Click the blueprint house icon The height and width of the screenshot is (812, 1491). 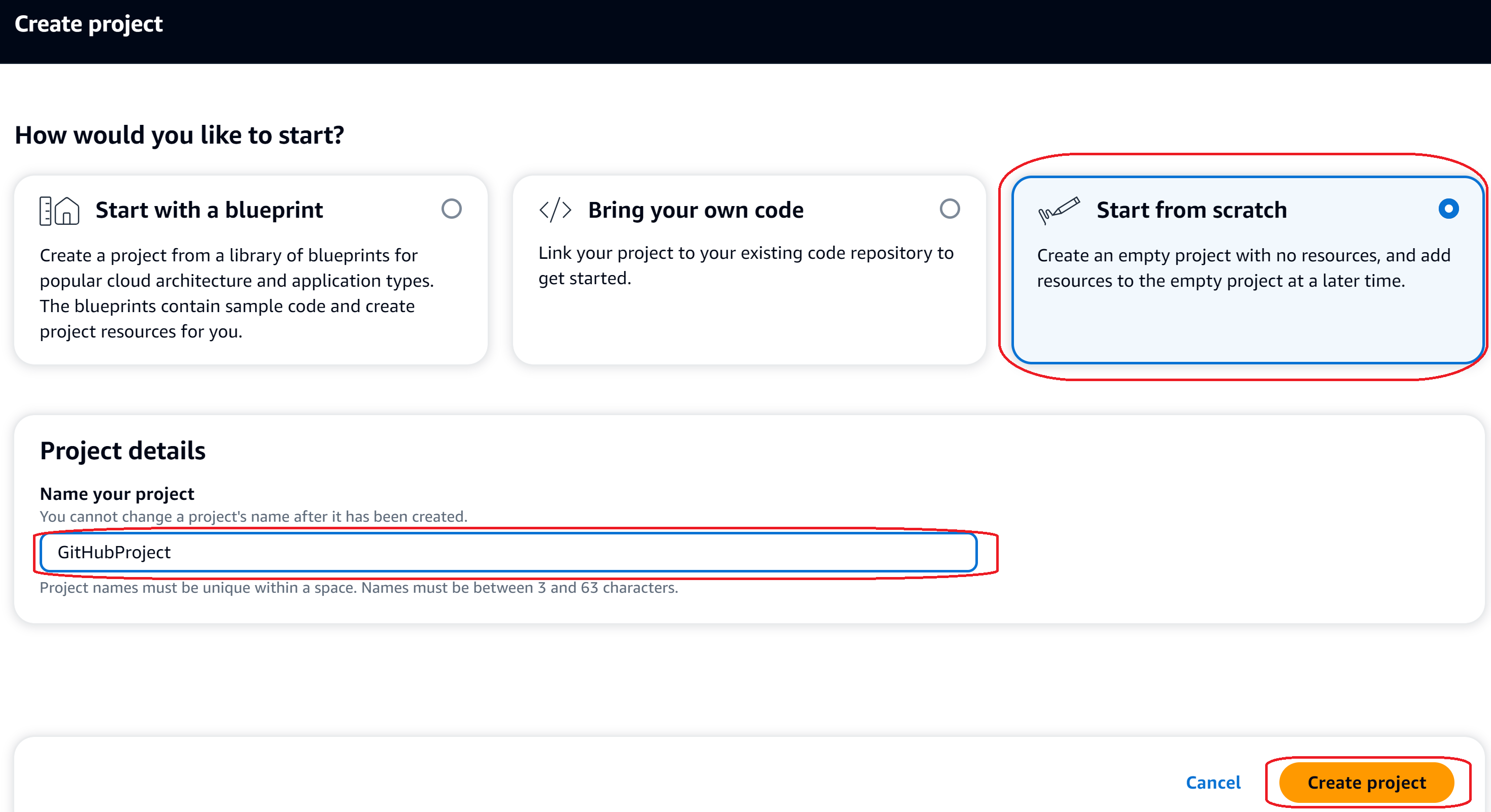coord(59,211)
